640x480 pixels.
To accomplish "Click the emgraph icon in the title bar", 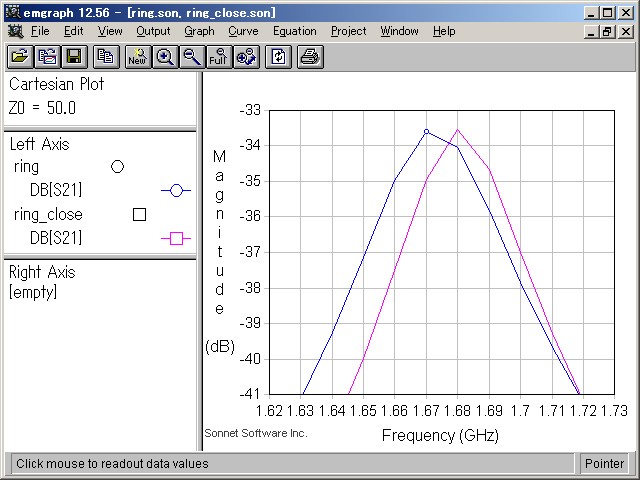I will point(13,12).
